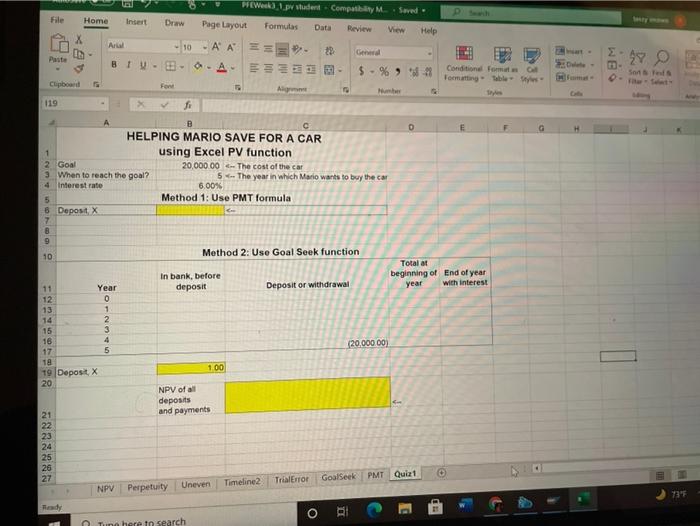This screenshot has height=526, width=700.
Task: Switch to the Insert ribbon tab
Action: (x=136, y=22)
